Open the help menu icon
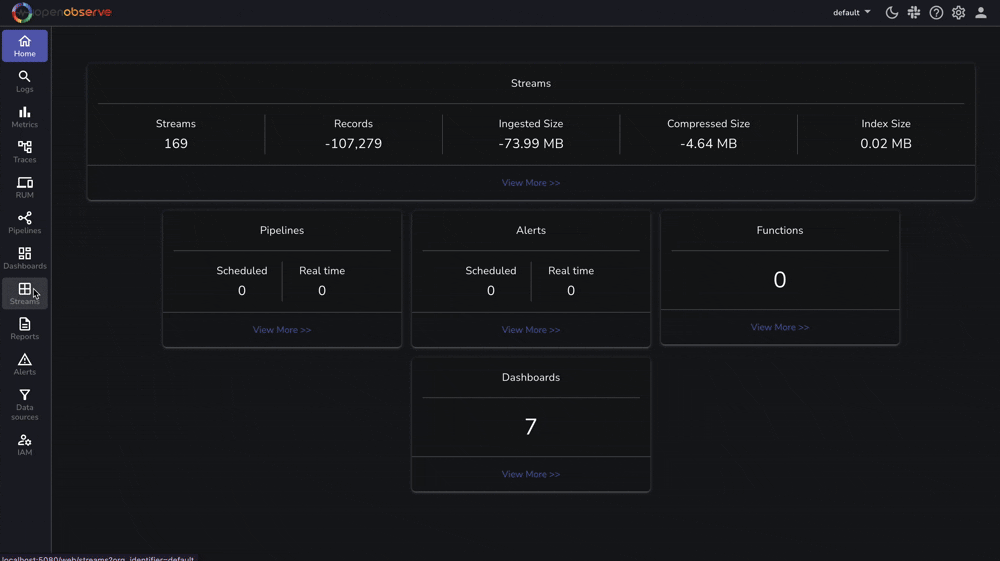 [x=936, y=13]
